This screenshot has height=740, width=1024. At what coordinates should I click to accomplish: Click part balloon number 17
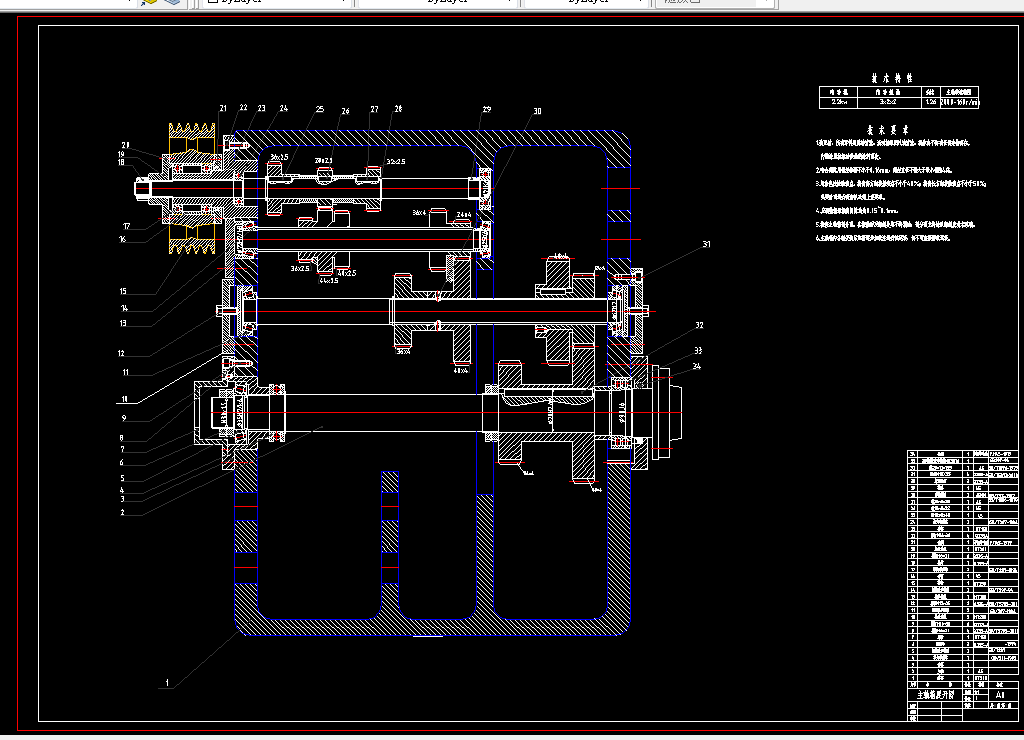tap(126, 227)
